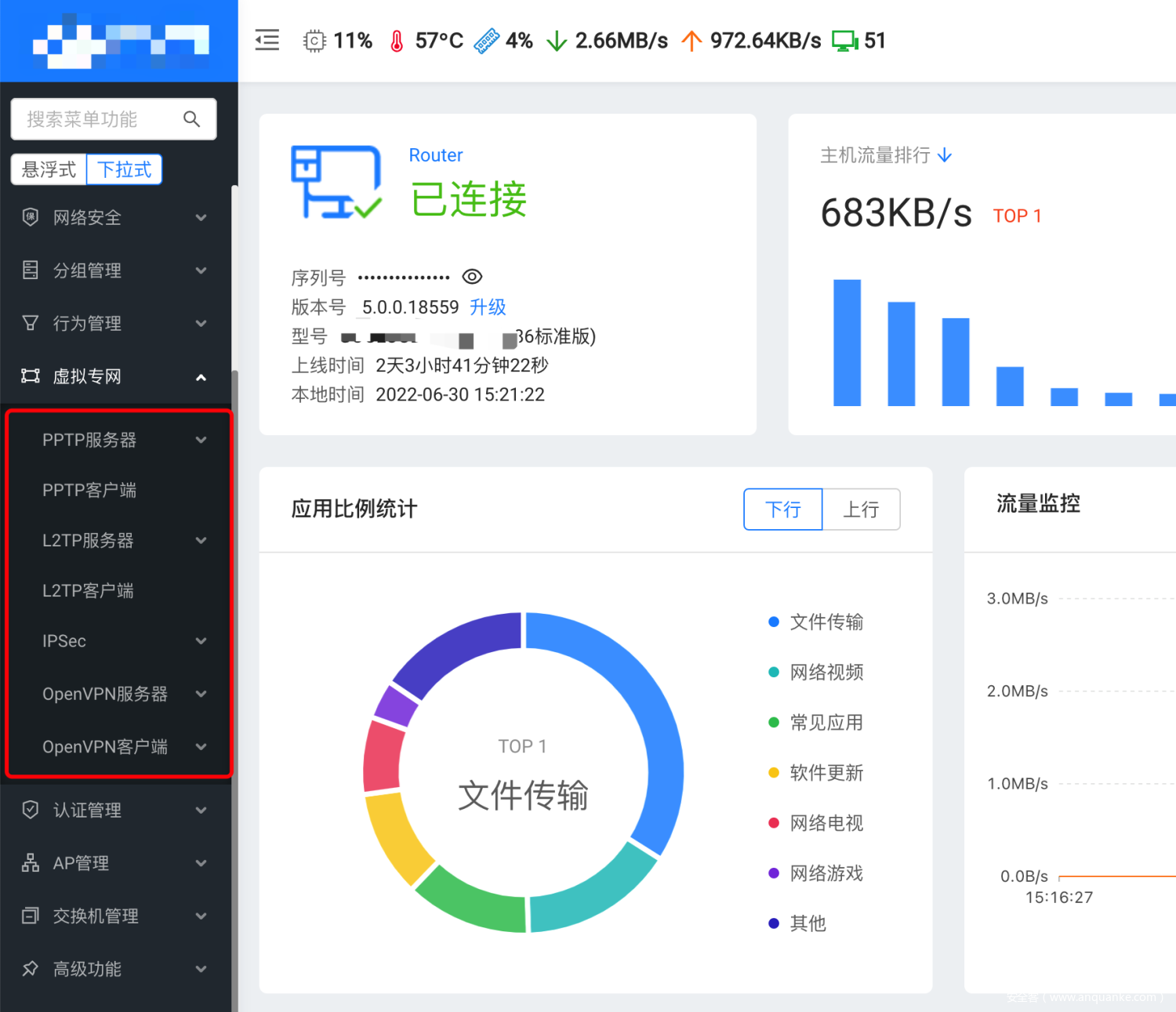Click the sort arrow next to 主机流量排行
This screenshot has height=1012, width=1176.
coord(945,155)
